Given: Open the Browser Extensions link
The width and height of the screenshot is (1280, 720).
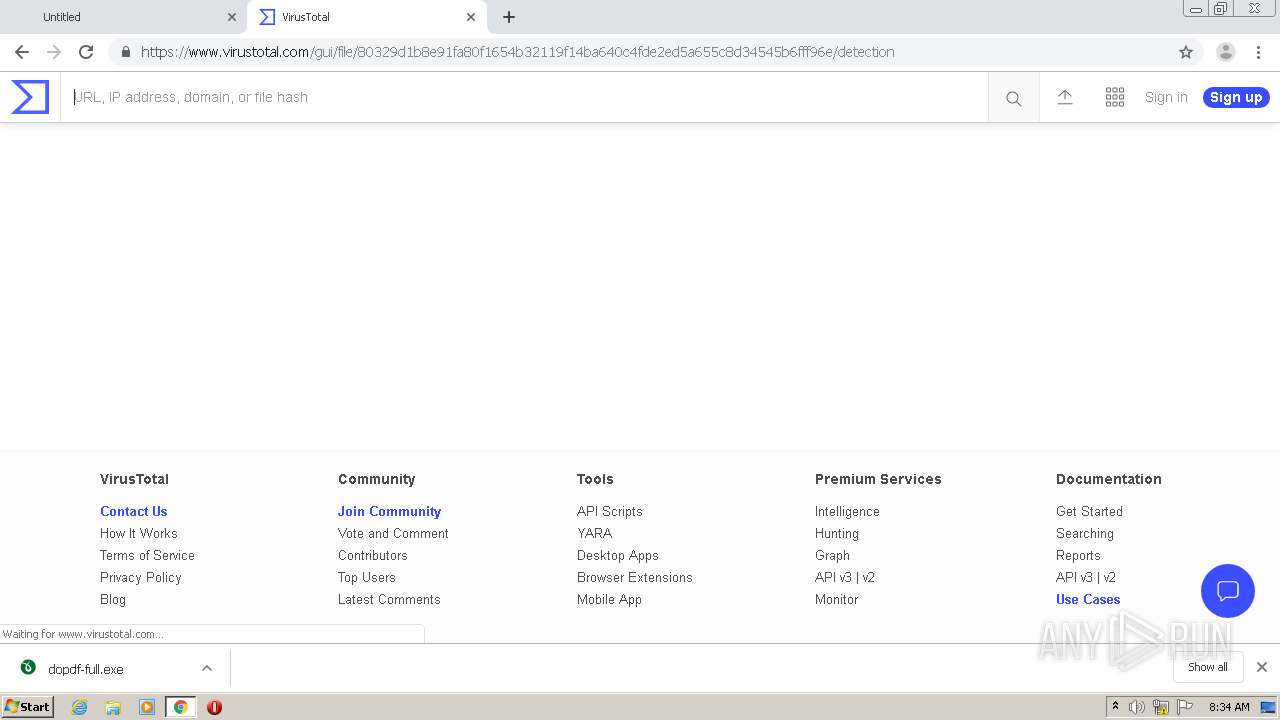Looking at the screenshot, I should click(x=635, y=577).
